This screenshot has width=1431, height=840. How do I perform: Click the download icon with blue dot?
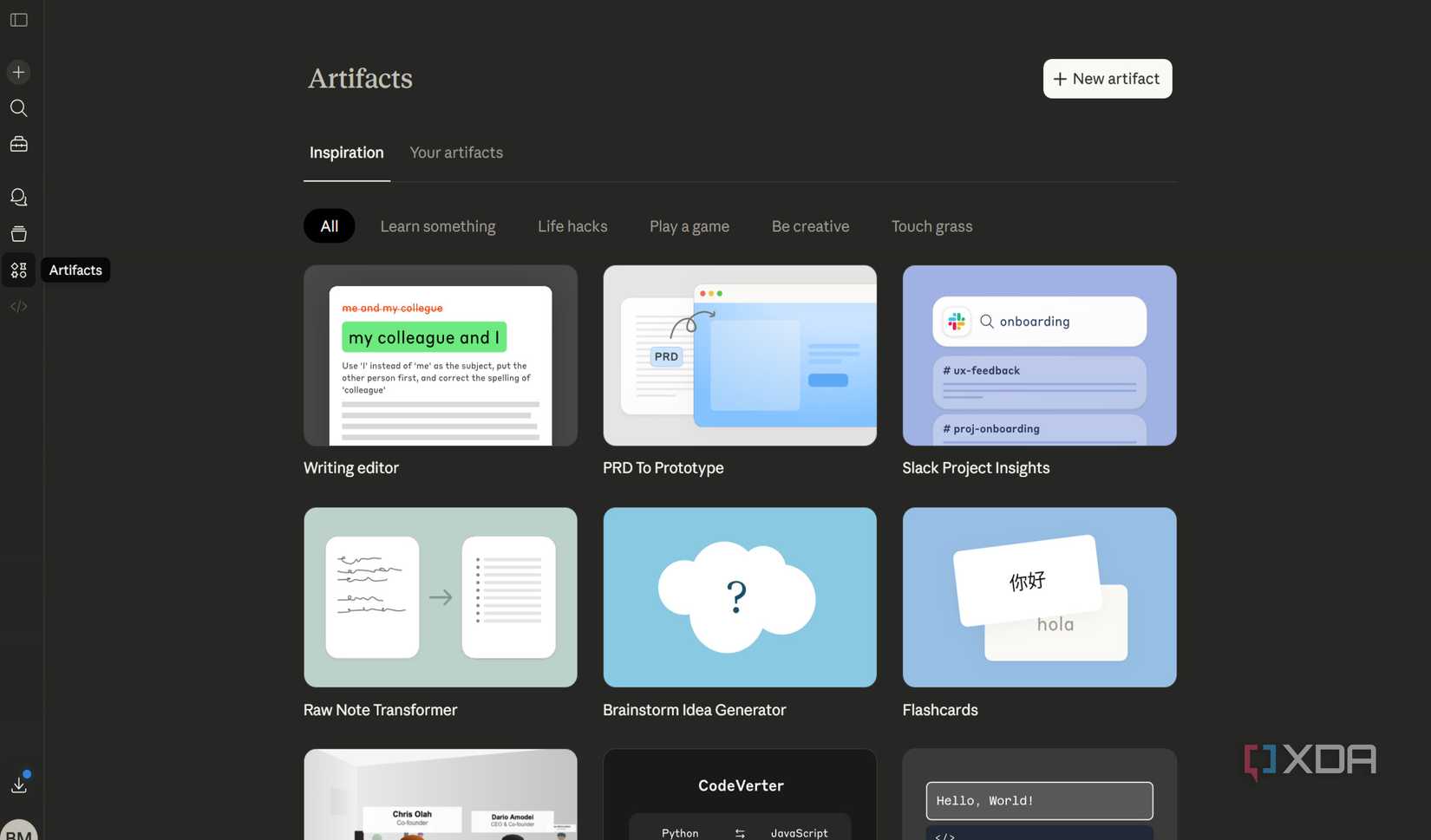pyautogui.click(x=19, y=784)
